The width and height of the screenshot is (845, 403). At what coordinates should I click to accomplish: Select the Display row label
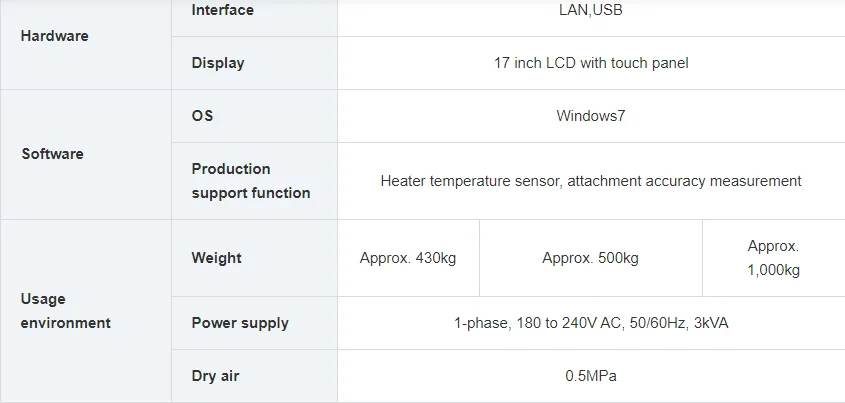point(218,63)
